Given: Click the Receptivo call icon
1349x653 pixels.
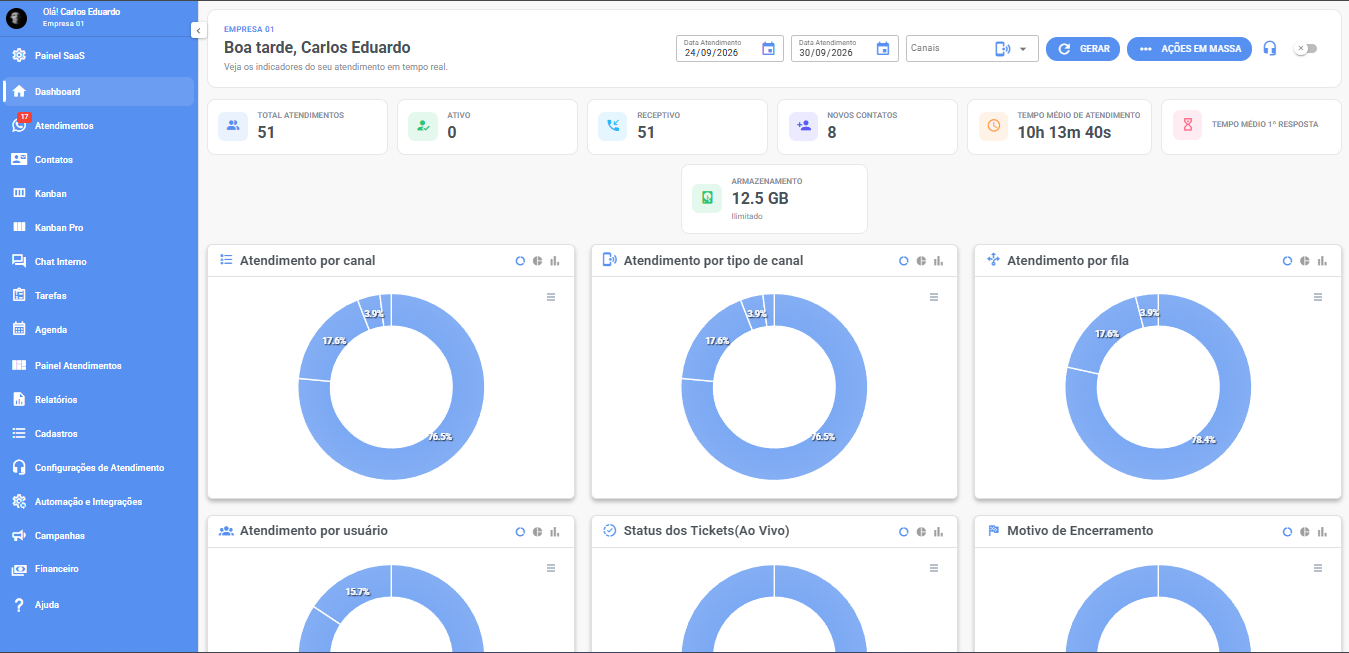Looking at the screenshot, I should coord(613,126).
